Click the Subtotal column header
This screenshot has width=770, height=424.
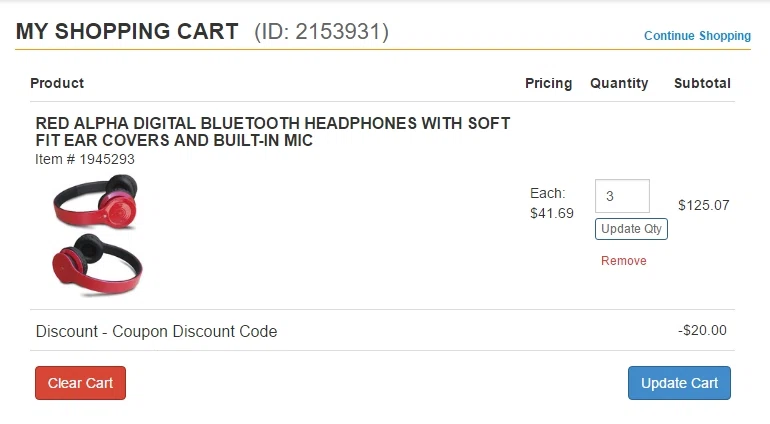tap(702, 84)
